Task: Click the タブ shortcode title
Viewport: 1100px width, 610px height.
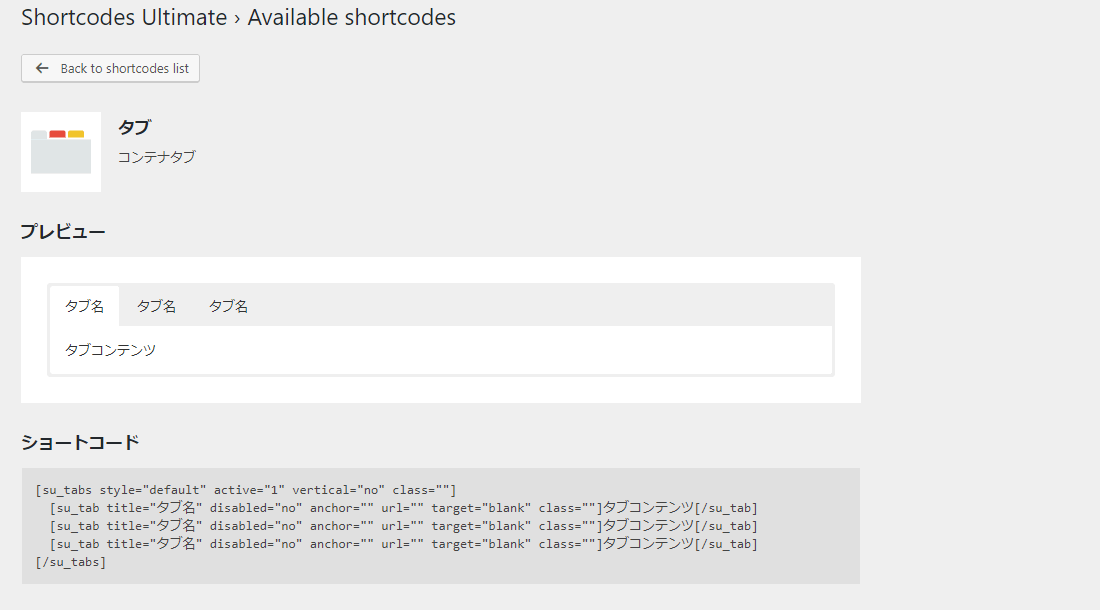Action: (x=134, y=128)
